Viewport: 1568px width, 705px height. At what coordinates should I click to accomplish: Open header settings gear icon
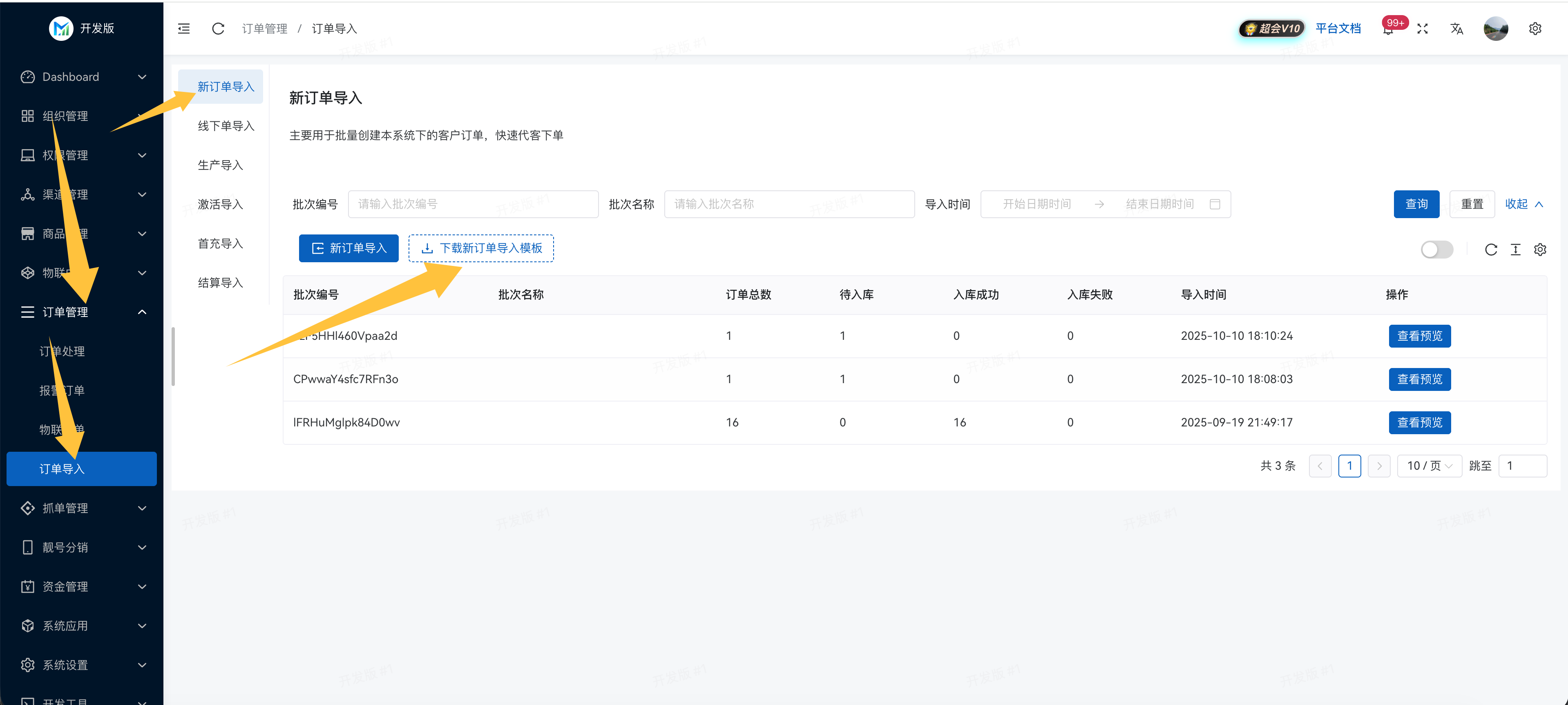tap(1534, 29)
